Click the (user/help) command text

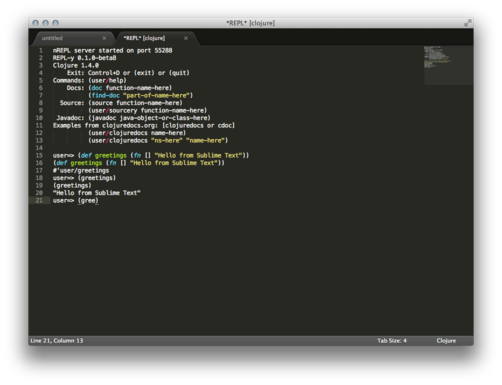point(107,80)
